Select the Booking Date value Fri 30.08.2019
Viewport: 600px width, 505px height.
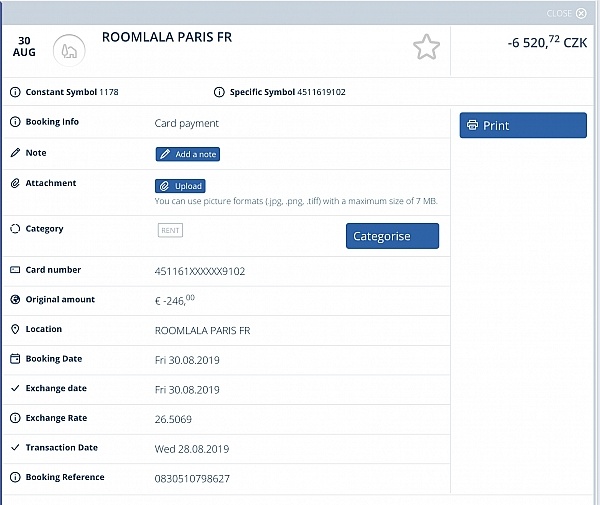187,360
